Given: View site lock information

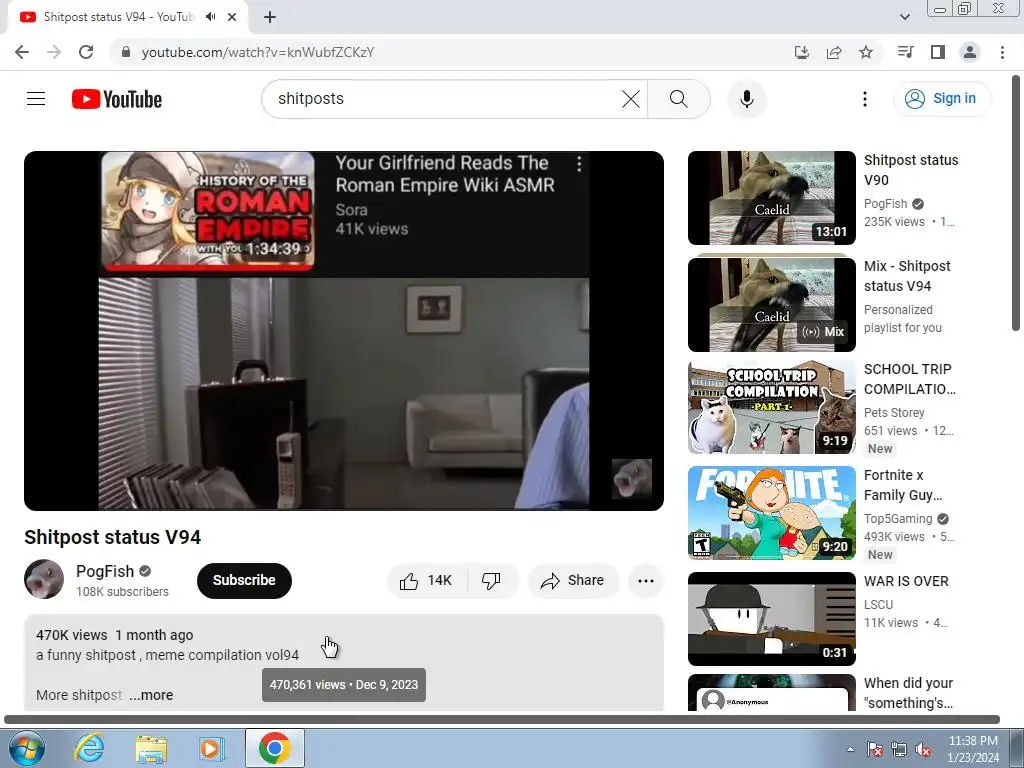Looking at the screenshot, I should (125, 52).
